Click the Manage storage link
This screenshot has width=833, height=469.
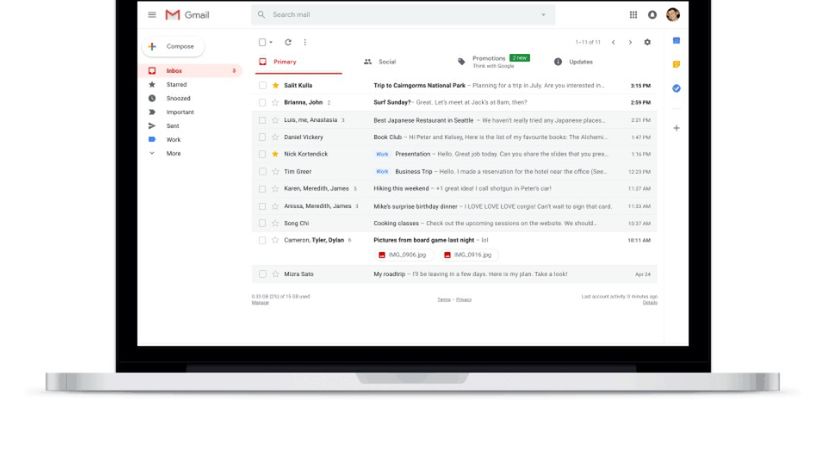pos(260,303)
